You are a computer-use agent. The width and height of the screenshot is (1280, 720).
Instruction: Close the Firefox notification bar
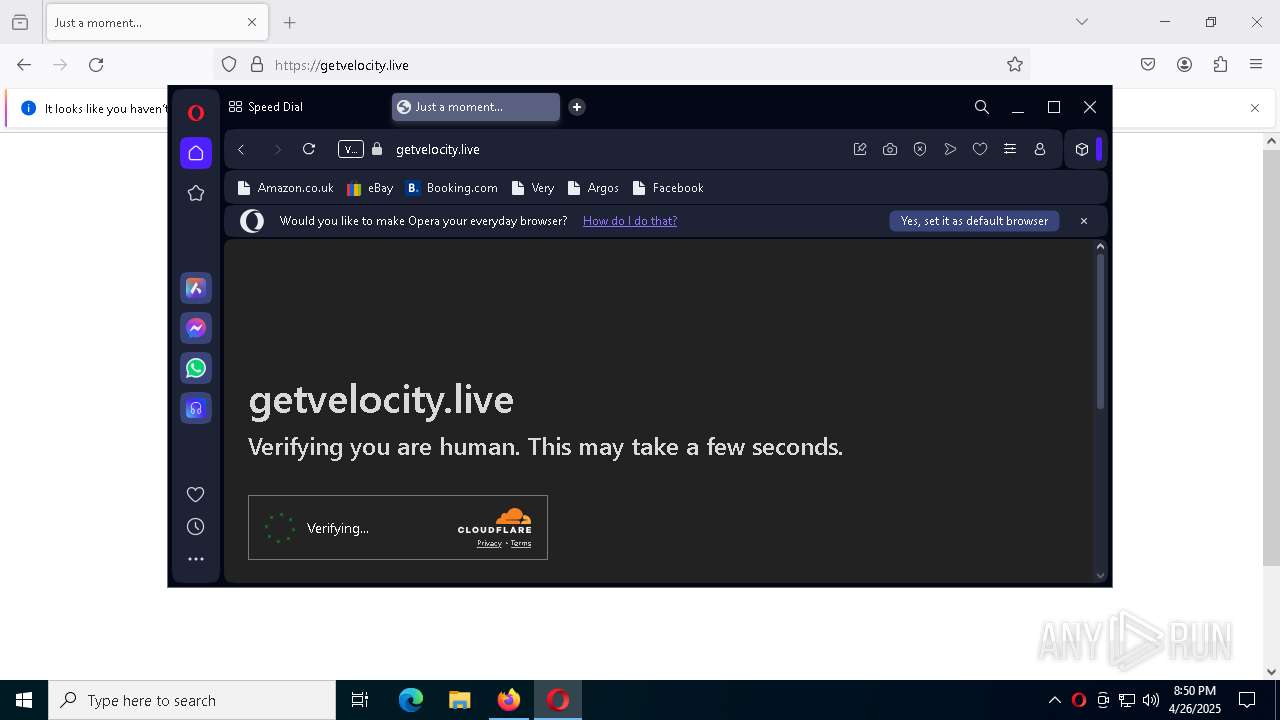1255,108
